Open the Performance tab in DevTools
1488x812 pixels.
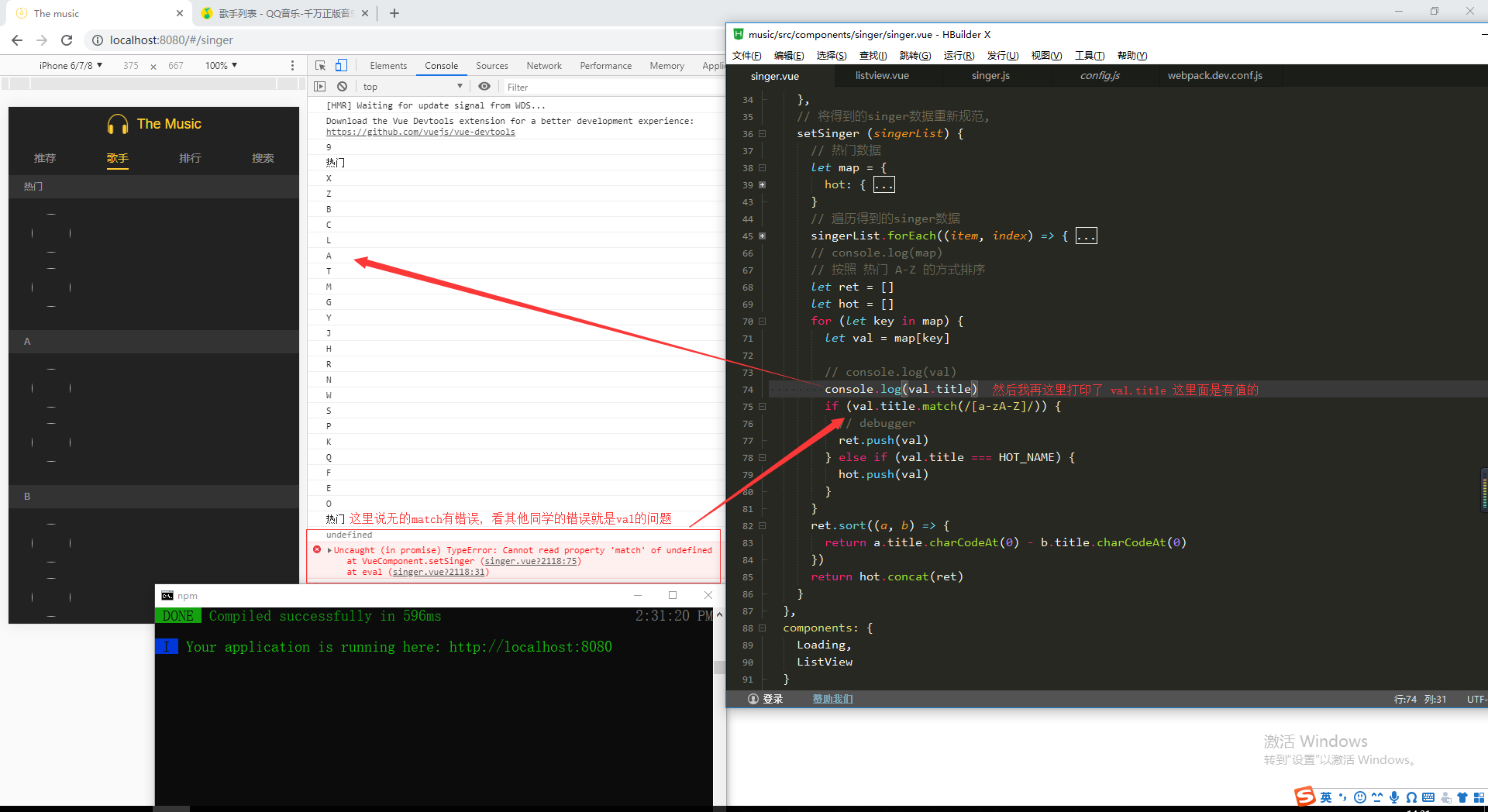click(x=606, y=66)
